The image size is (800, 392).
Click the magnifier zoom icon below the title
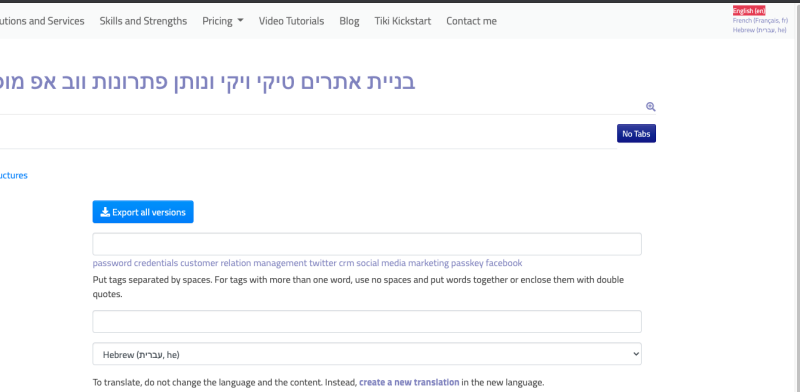click(x=651, y=107)
